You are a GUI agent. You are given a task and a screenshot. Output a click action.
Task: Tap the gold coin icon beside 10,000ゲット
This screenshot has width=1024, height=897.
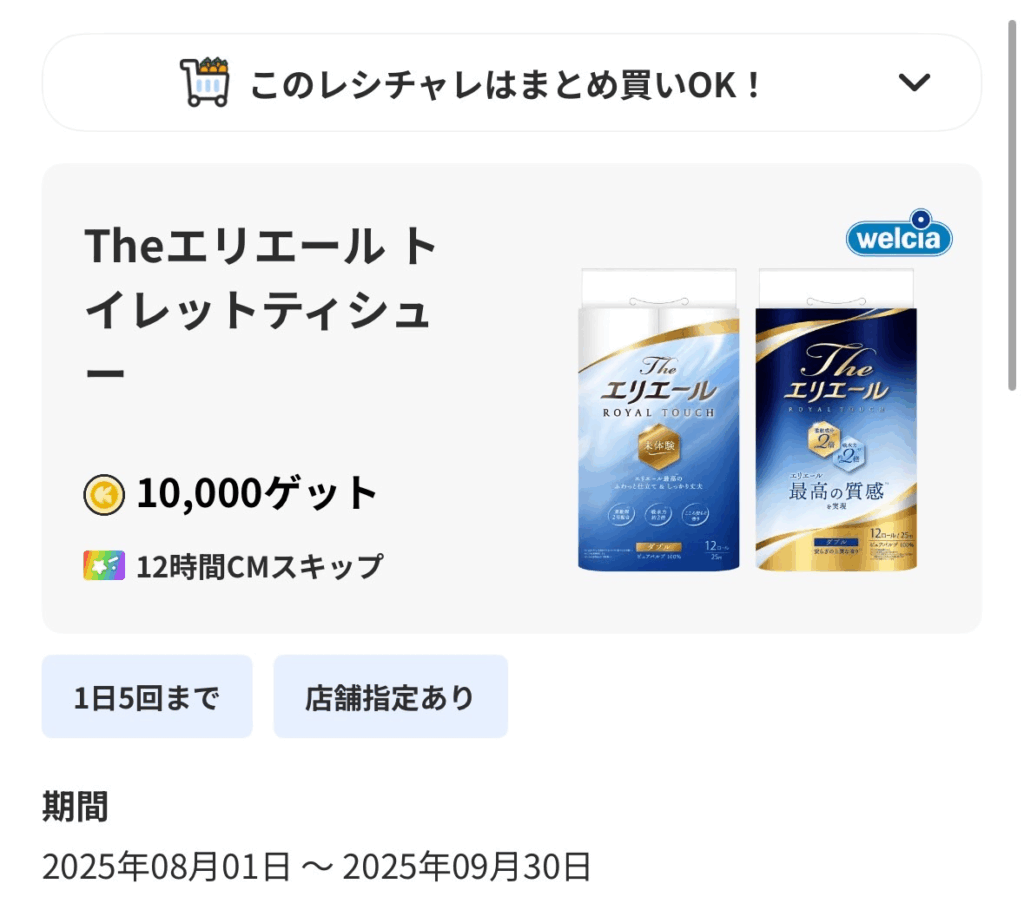(104, 494)
